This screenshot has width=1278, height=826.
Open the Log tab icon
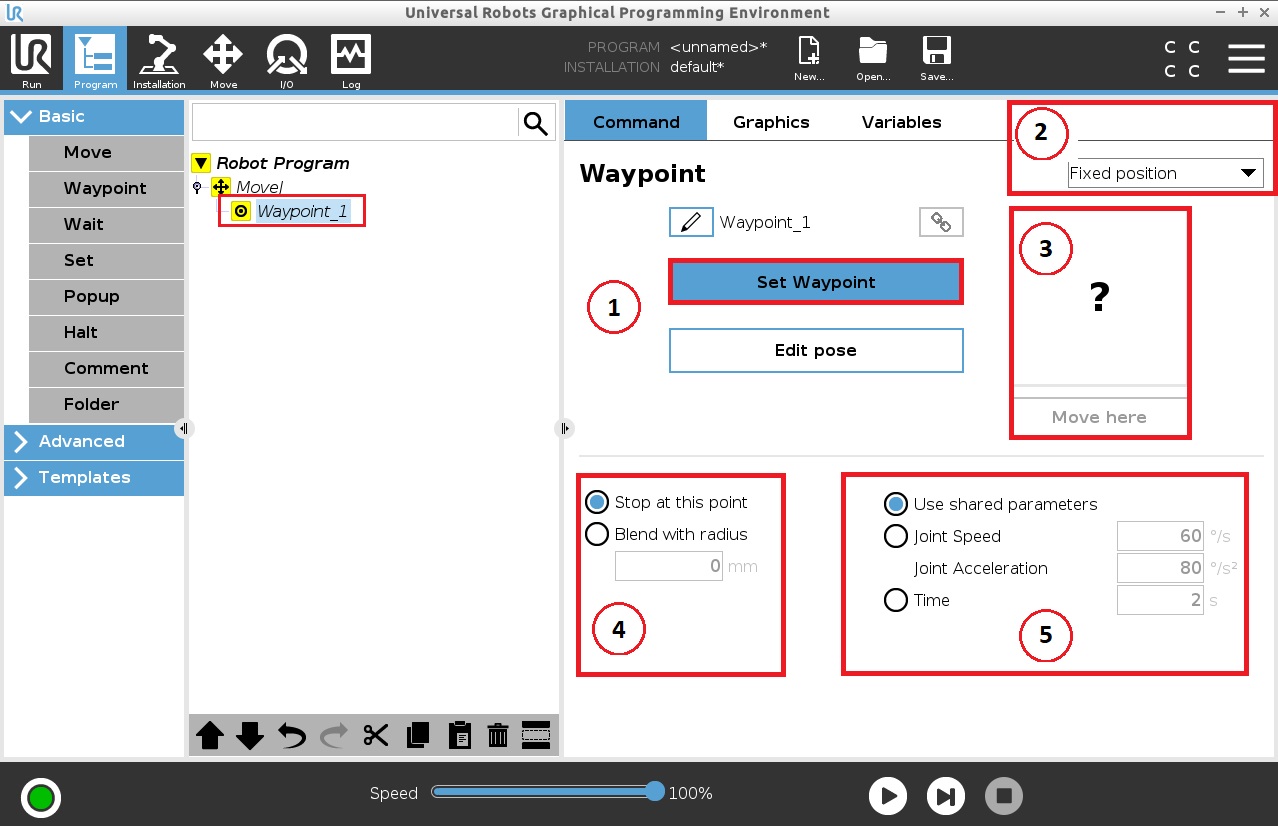coord(351,59)
